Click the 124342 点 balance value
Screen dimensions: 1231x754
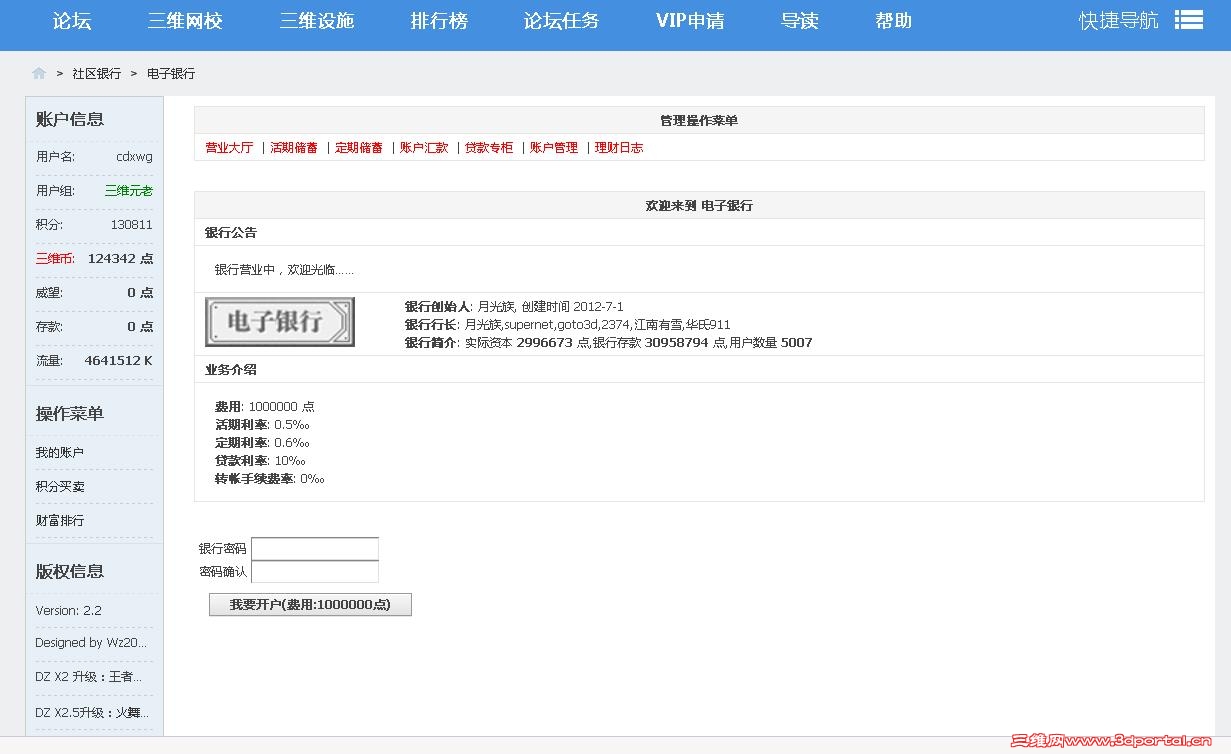click(121, 259)
